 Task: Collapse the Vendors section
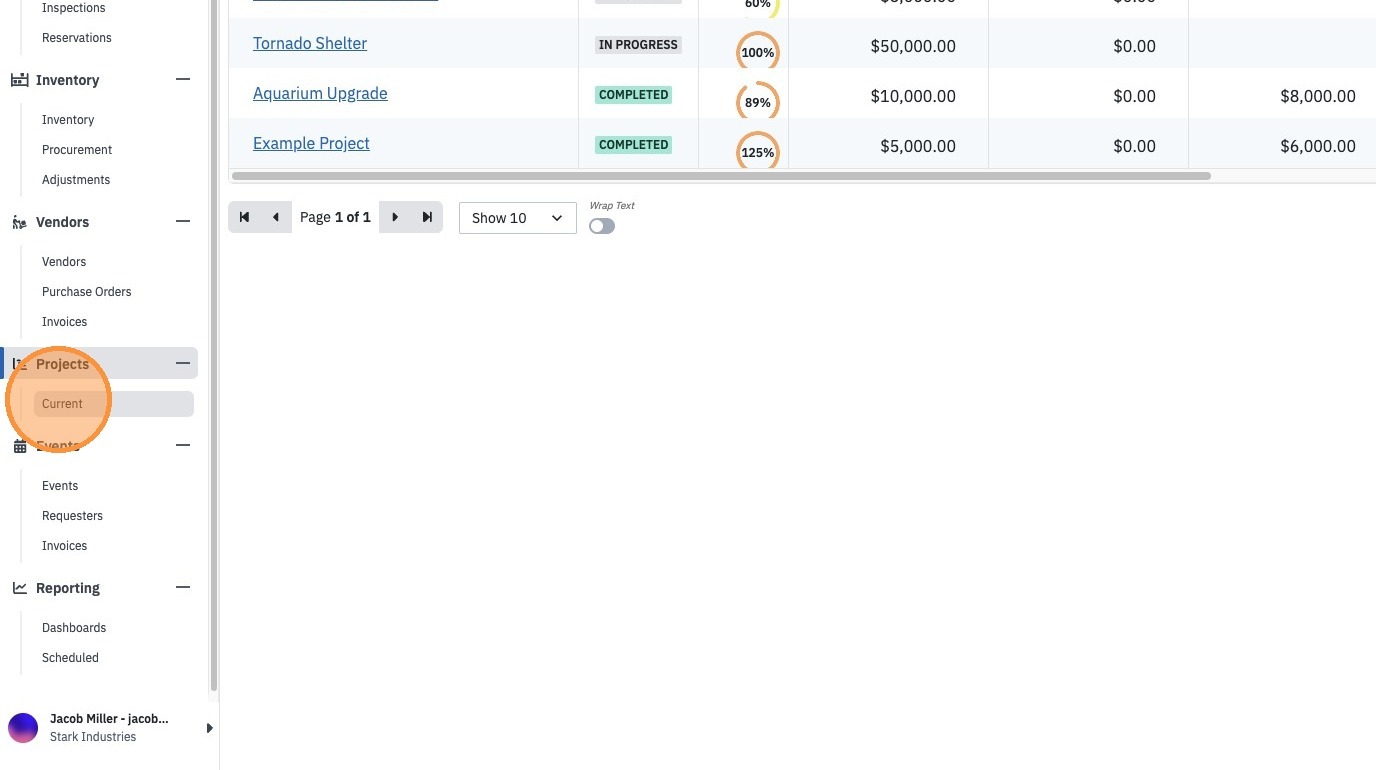coord(183,222)
